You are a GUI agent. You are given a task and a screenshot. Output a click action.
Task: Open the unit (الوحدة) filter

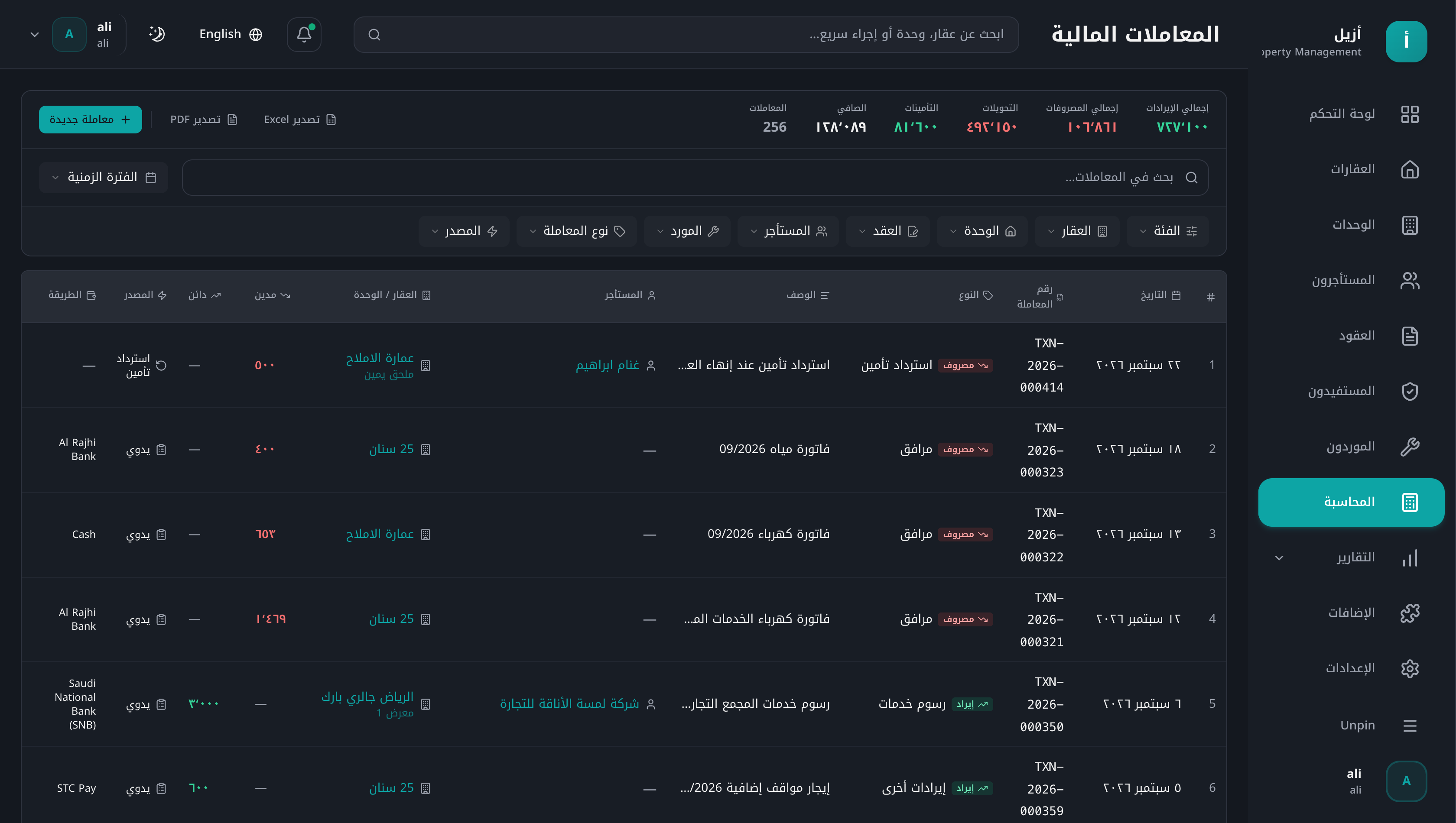[x=983, y=230]
